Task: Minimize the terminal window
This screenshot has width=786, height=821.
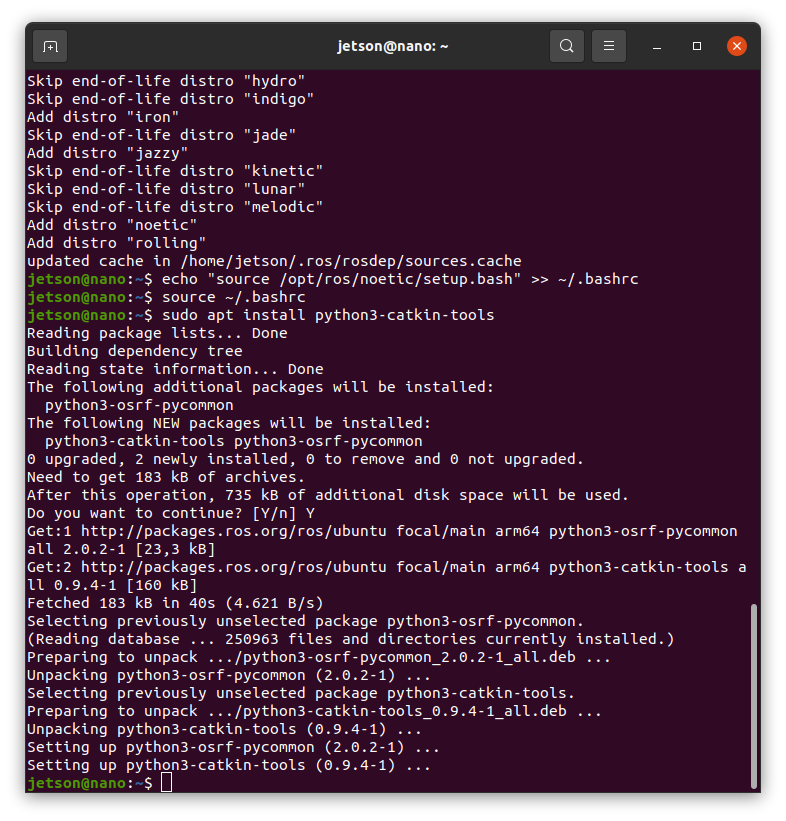Action: [657, 47]
